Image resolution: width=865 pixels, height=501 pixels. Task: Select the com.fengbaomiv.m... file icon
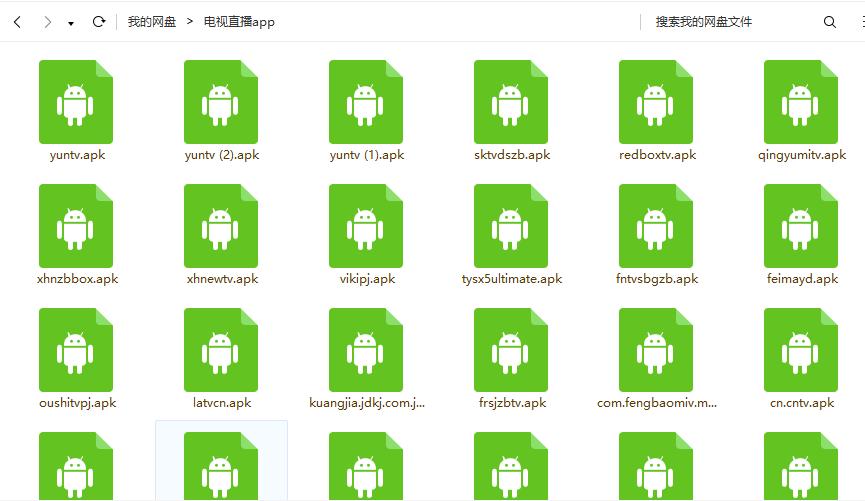tap(656, 350)
